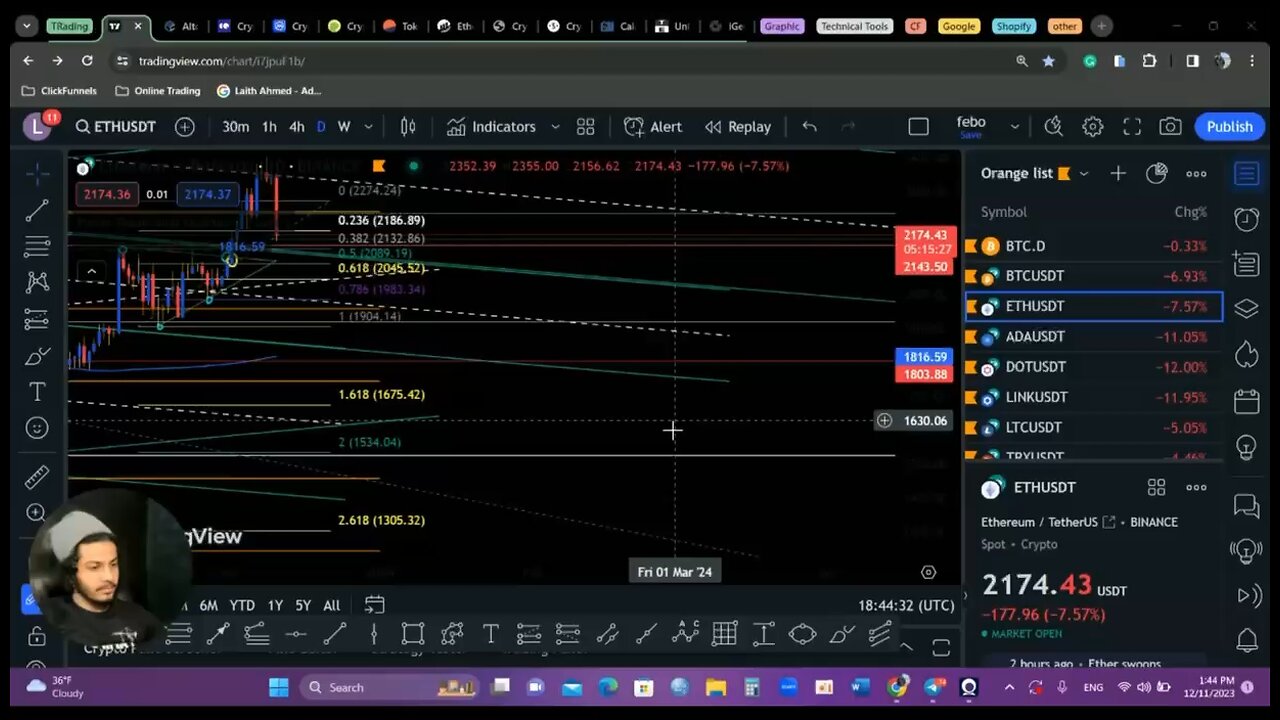This screenshot has height=720, width=1280.
Task: Open the ideas lightbulb panel
Action: [1246, 447]
